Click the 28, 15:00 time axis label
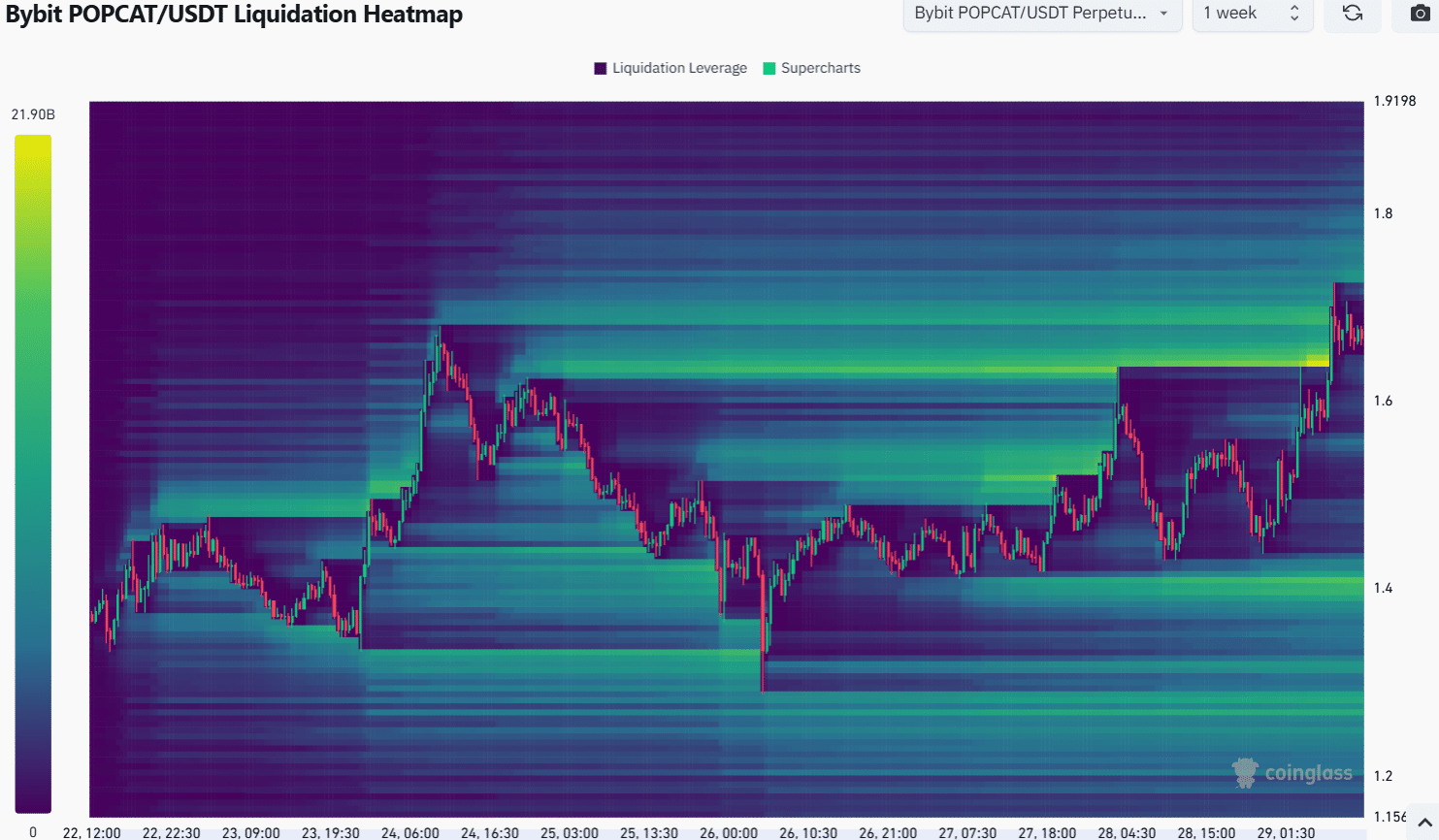This screenshot has height=840, width=1439. tap(1207, 832)
